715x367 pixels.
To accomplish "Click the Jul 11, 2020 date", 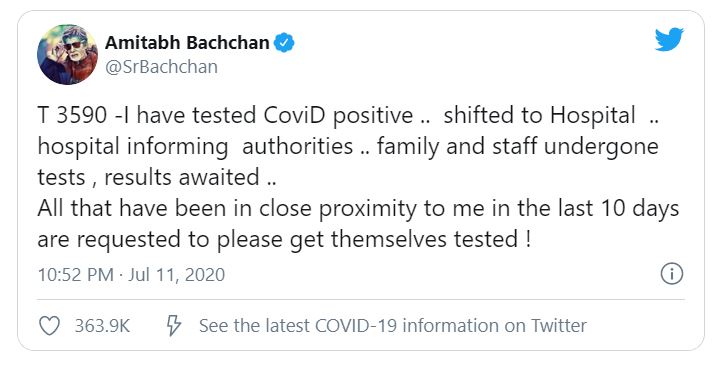I will [x=176, y=275].
